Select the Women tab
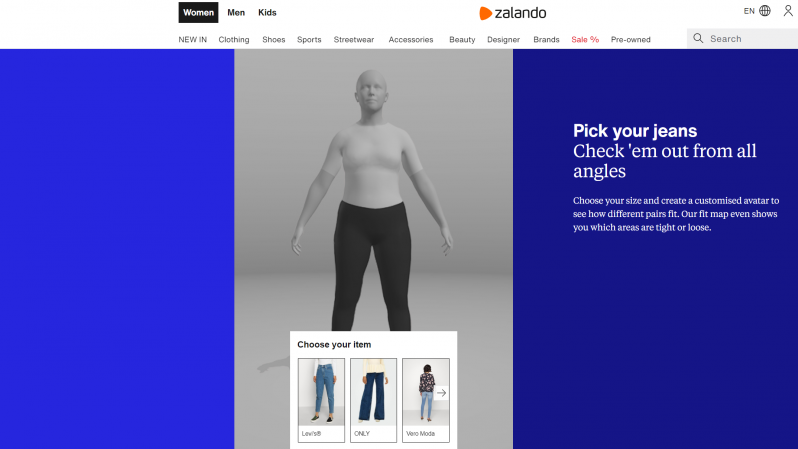This screenshot has height=449, width=798. point(198,13)
